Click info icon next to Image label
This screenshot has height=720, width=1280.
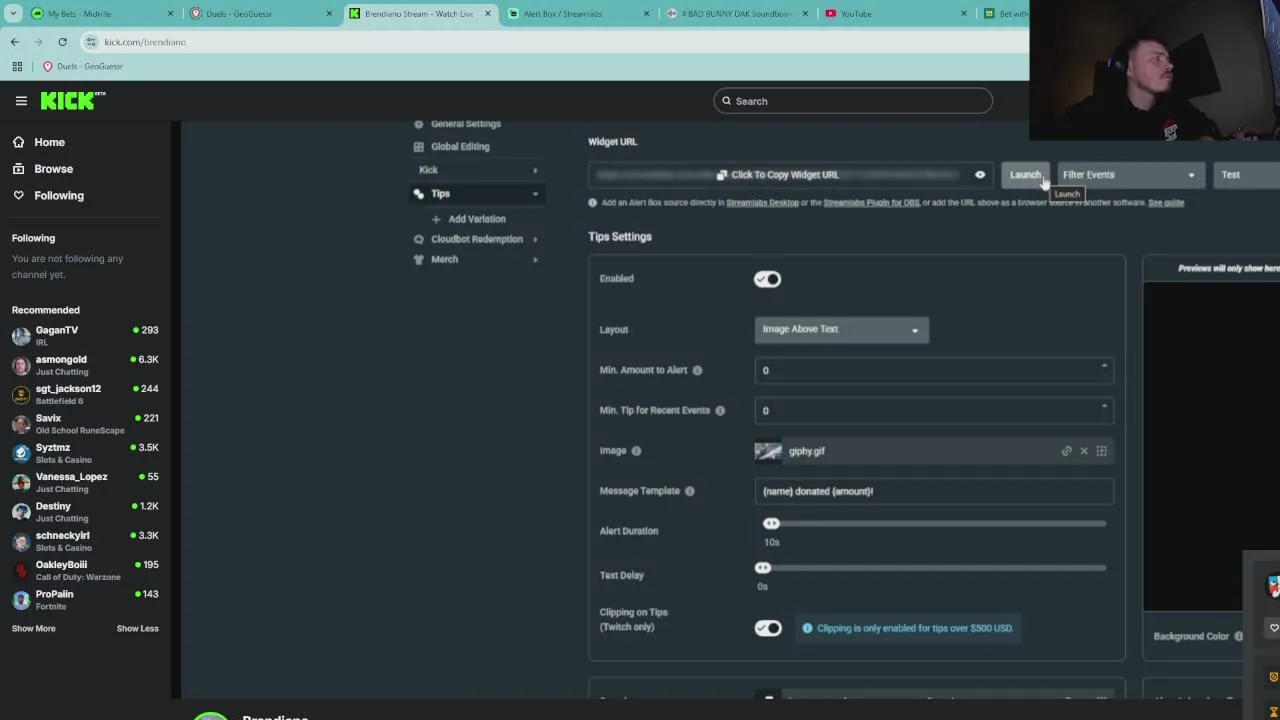636,451
